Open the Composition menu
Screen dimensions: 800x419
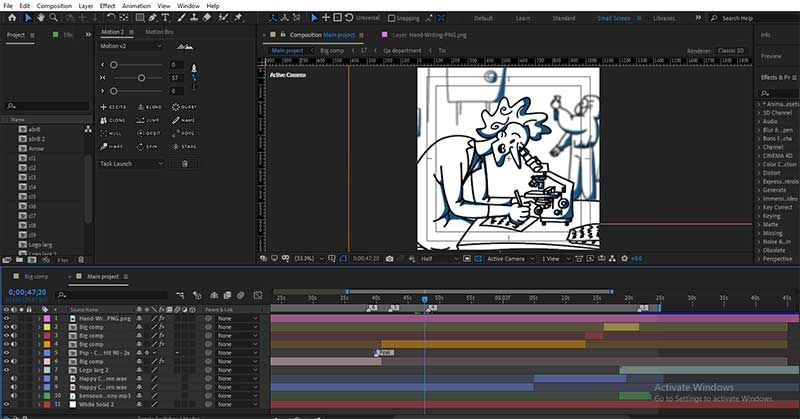(54, 6)
